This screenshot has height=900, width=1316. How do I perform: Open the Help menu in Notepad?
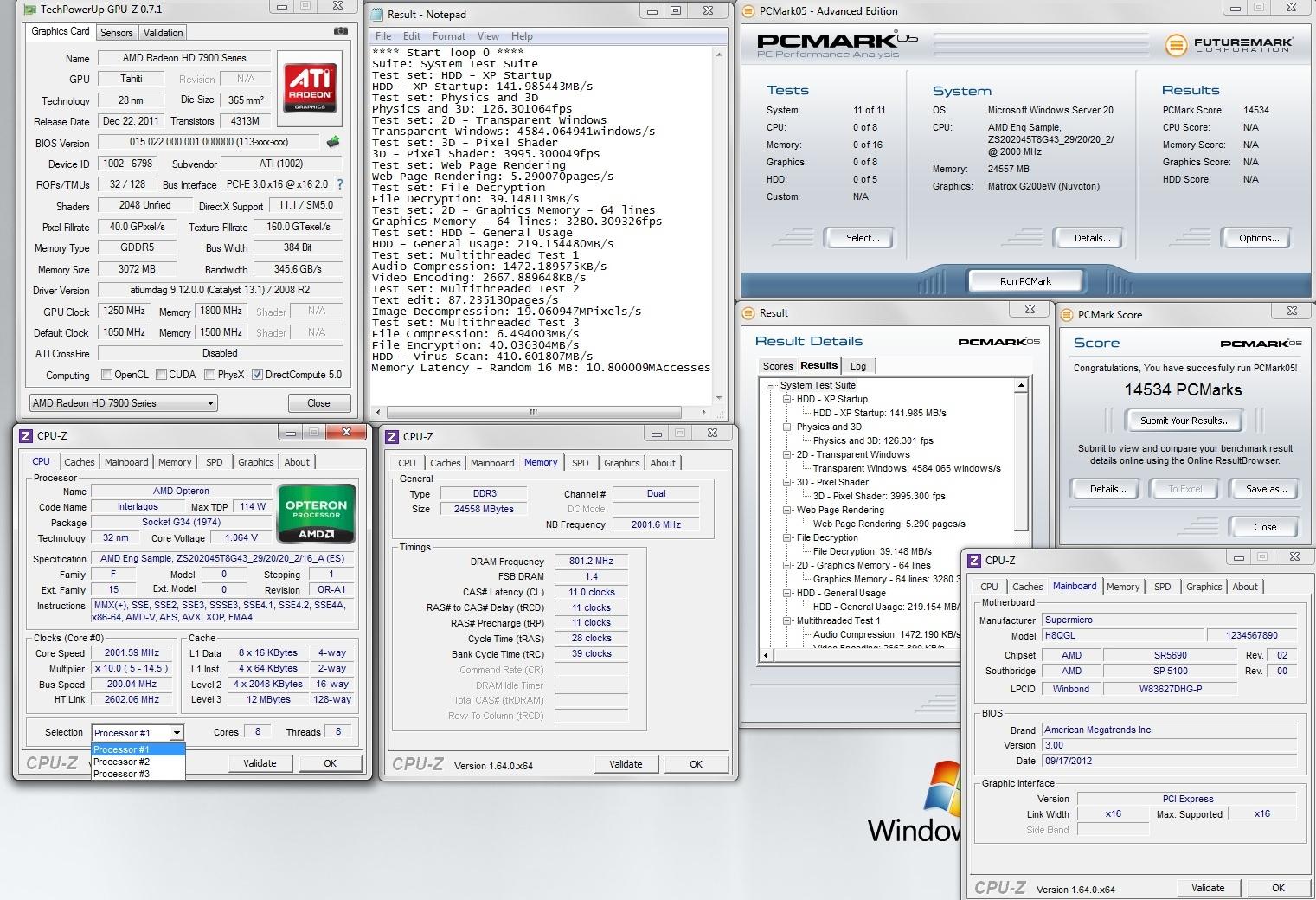pyautogui.click(x=522, y=36)
